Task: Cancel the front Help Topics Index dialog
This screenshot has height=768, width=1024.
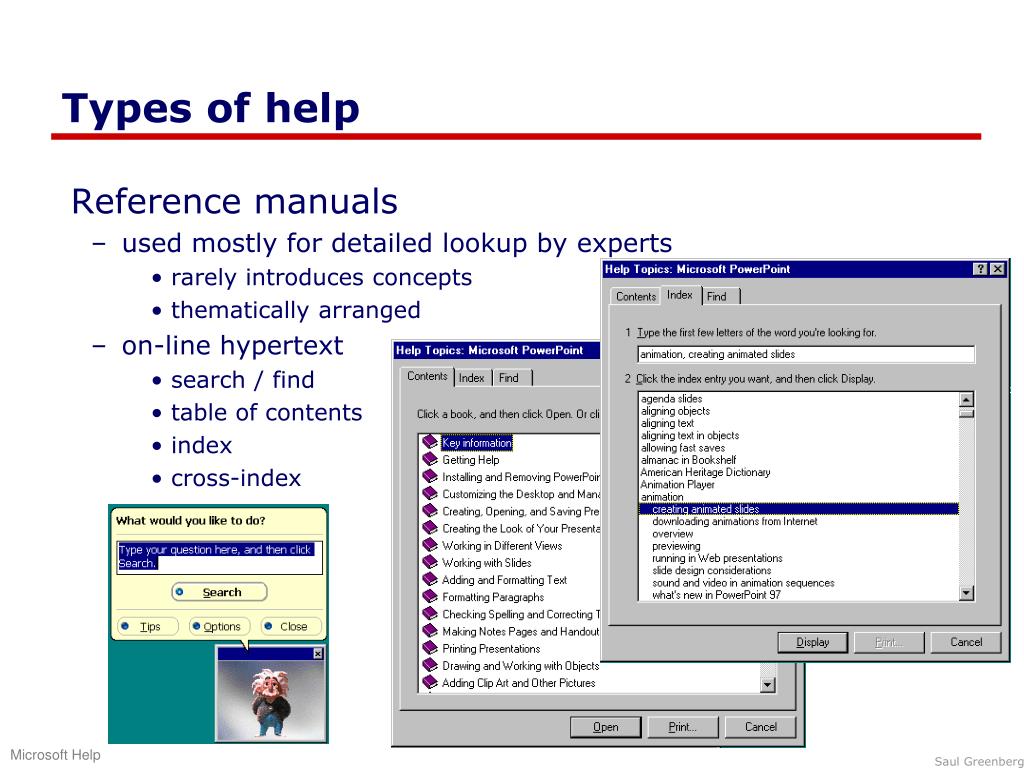Action: pyautogui.click(x=966, y=643)
